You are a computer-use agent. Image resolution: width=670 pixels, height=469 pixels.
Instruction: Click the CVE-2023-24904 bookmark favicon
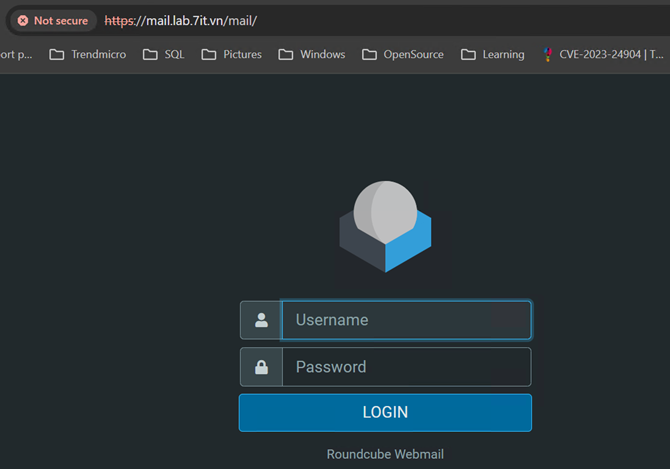click(x=548, y=55)
